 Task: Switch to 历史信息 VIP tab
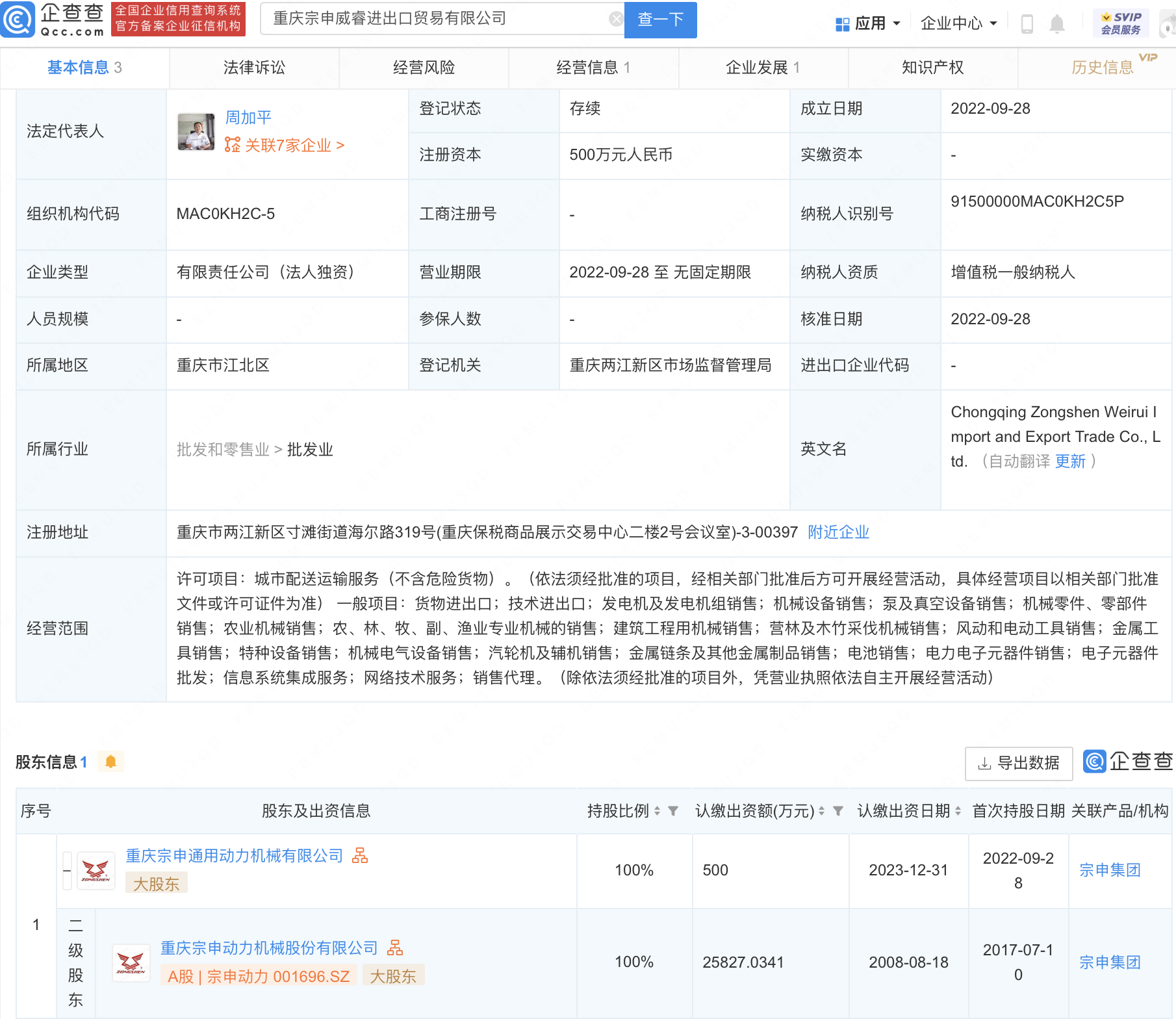(1103, 68)
